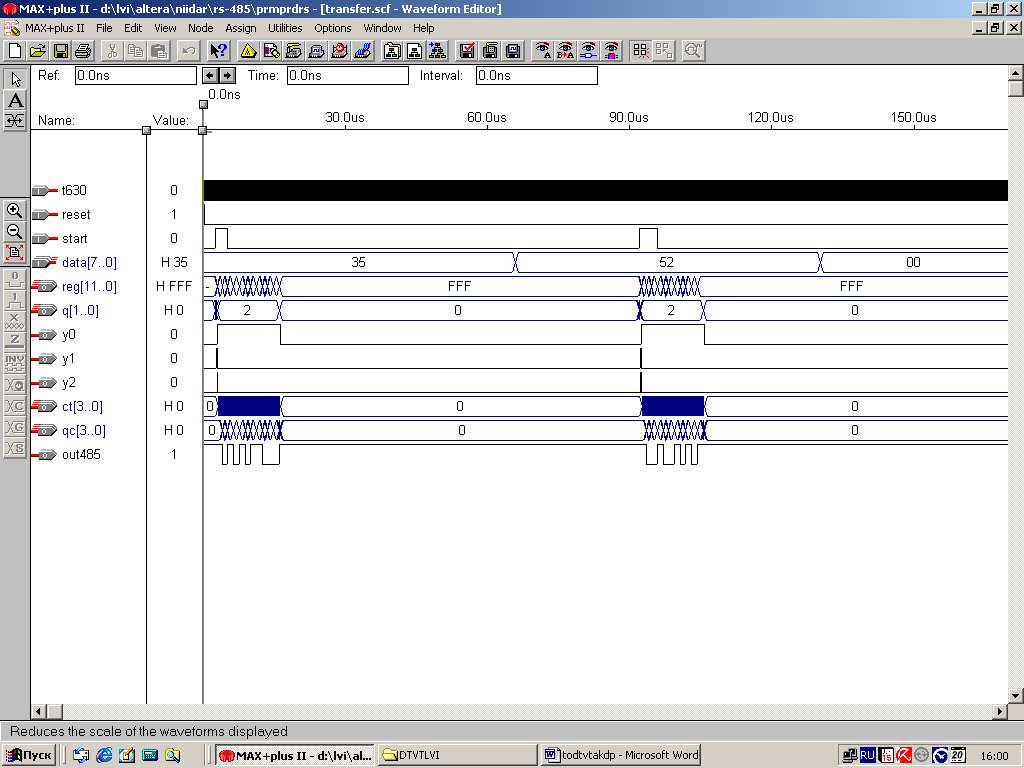
Task: Click horizontal scrollbar left arrow
Action: (38, 711)
